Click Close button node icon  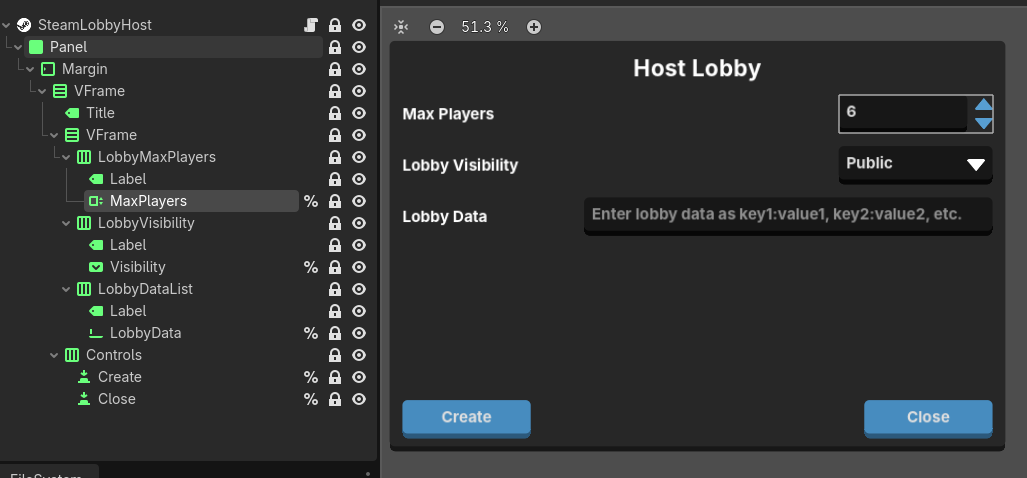(84, 399)
